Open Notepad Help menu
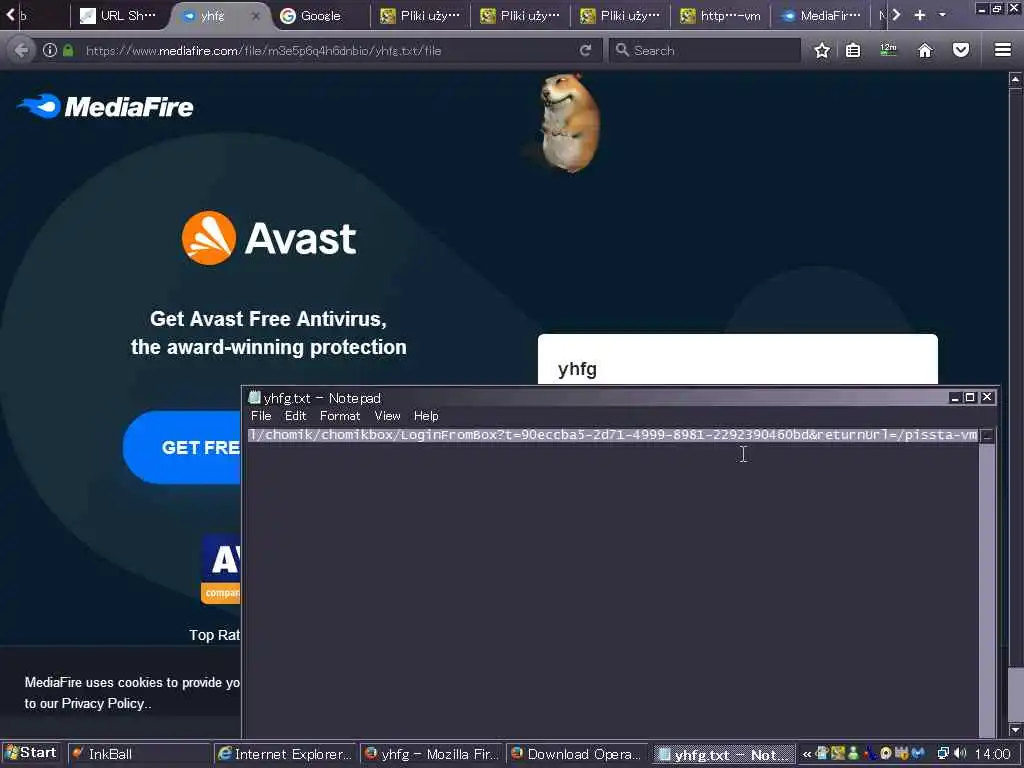The image size is (1024, 768). 426,416
